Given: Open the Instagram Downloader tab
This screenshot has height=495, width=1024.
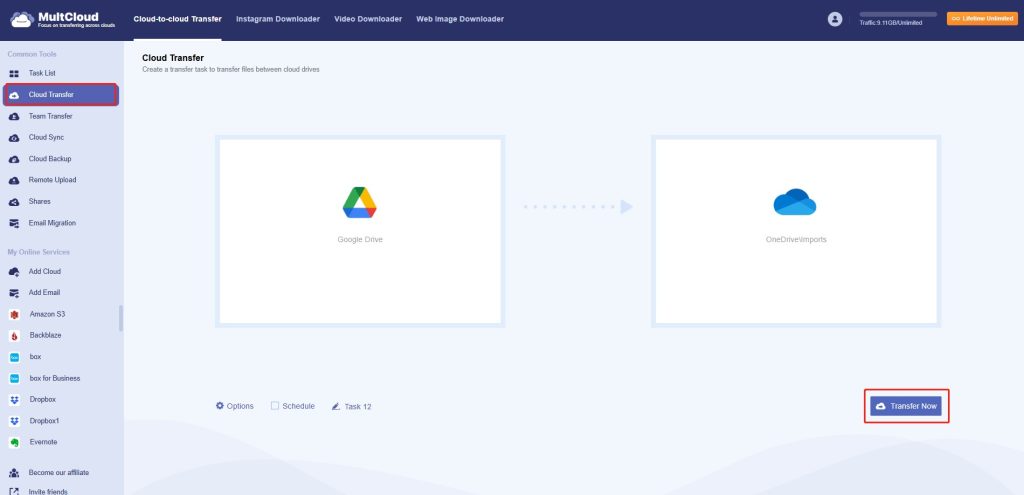Looking at the screenshot, I should [278, 19].
